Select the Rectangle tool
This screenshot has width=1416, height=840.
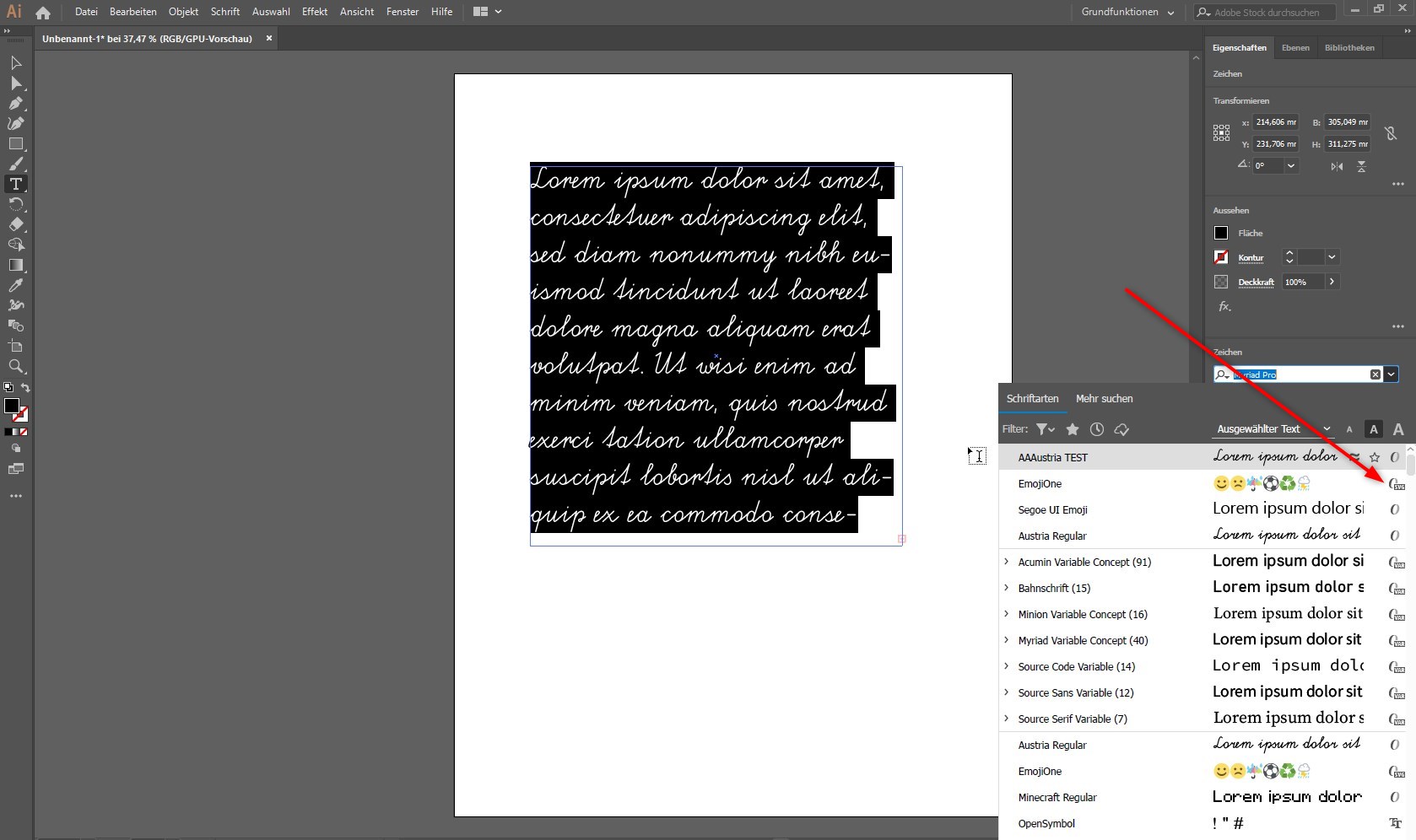15,144
